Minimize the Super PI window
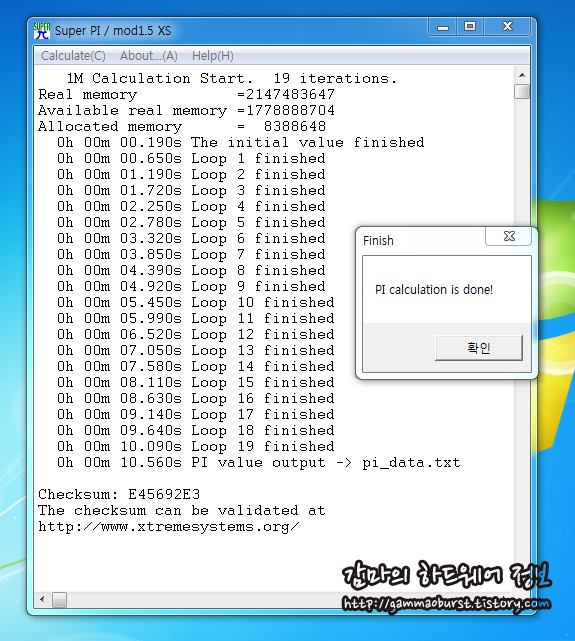 tap(443, 27)
